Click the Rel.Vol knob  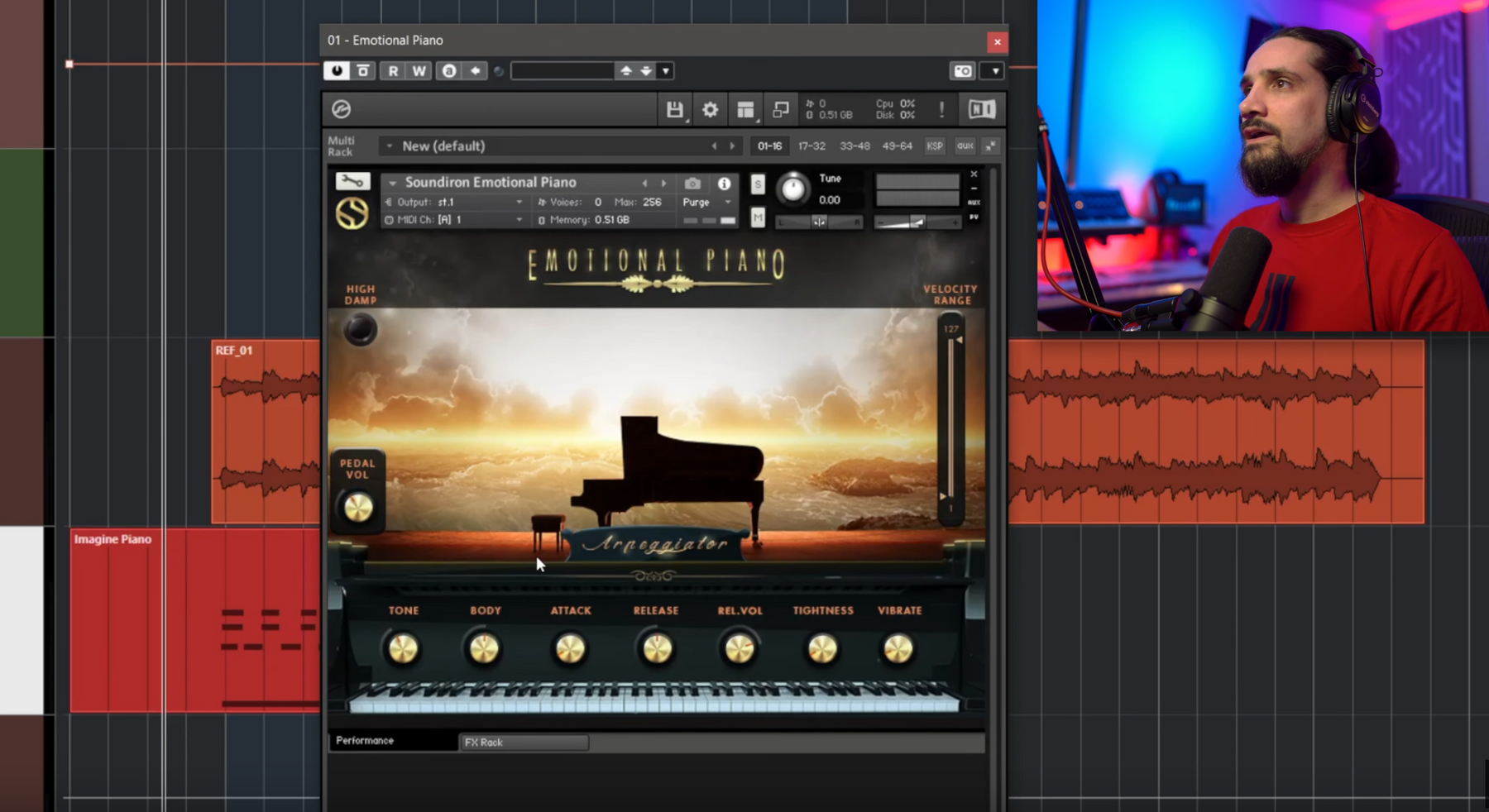coord(740,649)
